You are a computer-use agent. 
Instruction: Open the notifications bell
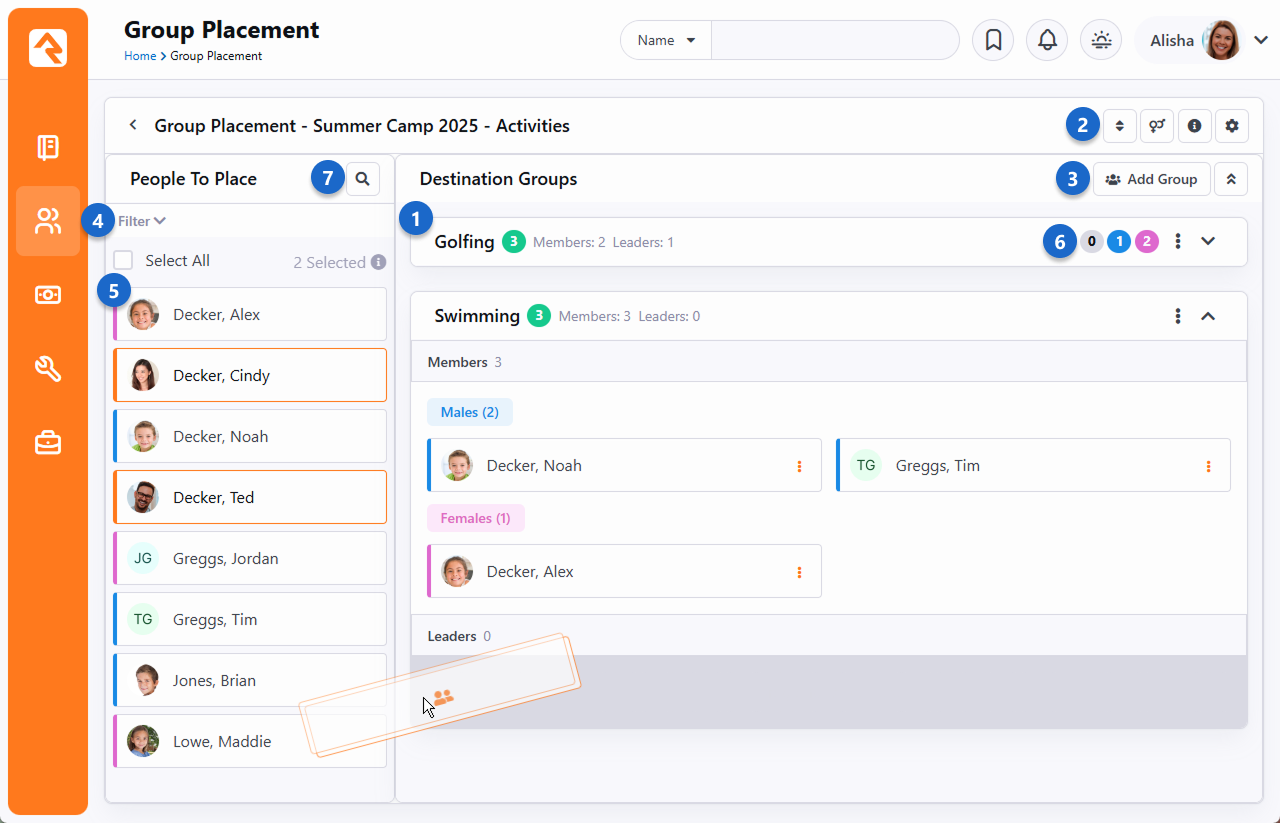coord(1047,40)
